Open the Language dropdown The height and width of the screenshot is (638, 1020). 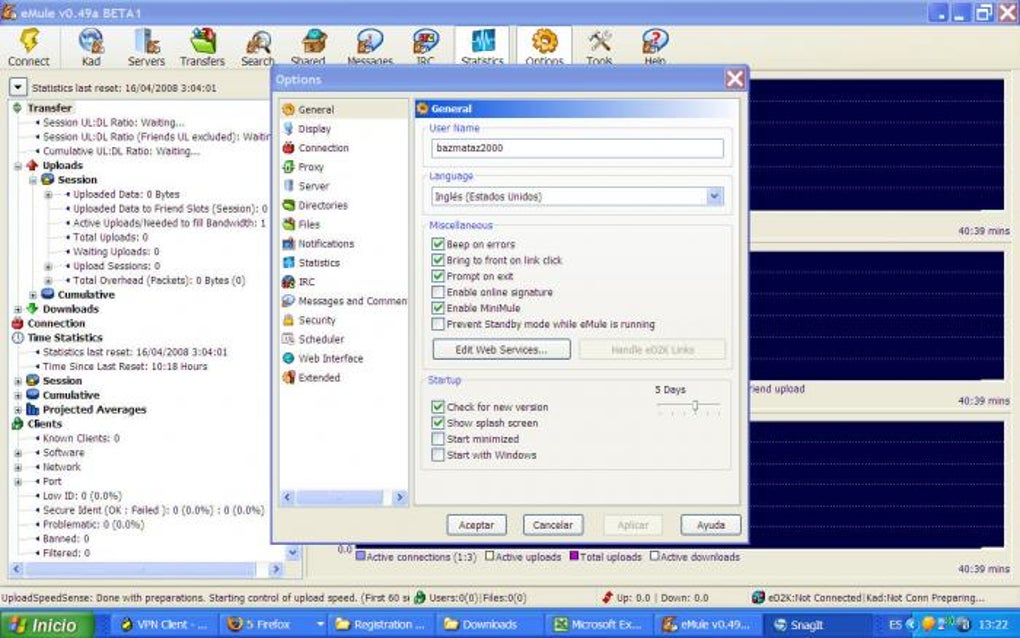[x=714, y=196]
